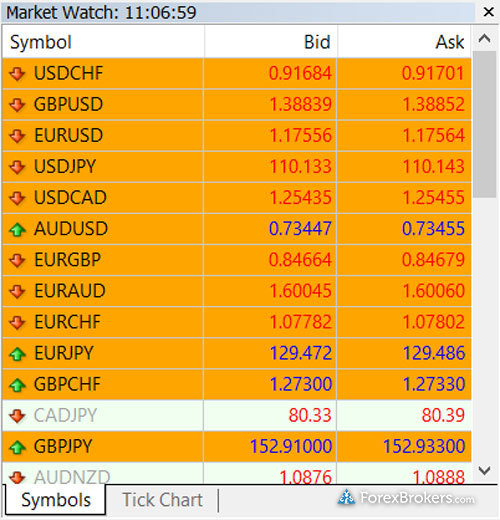Click the green up arrow beside GBPCHF
The height and width of the screenshot is (520, 500).
pos(17,385)
